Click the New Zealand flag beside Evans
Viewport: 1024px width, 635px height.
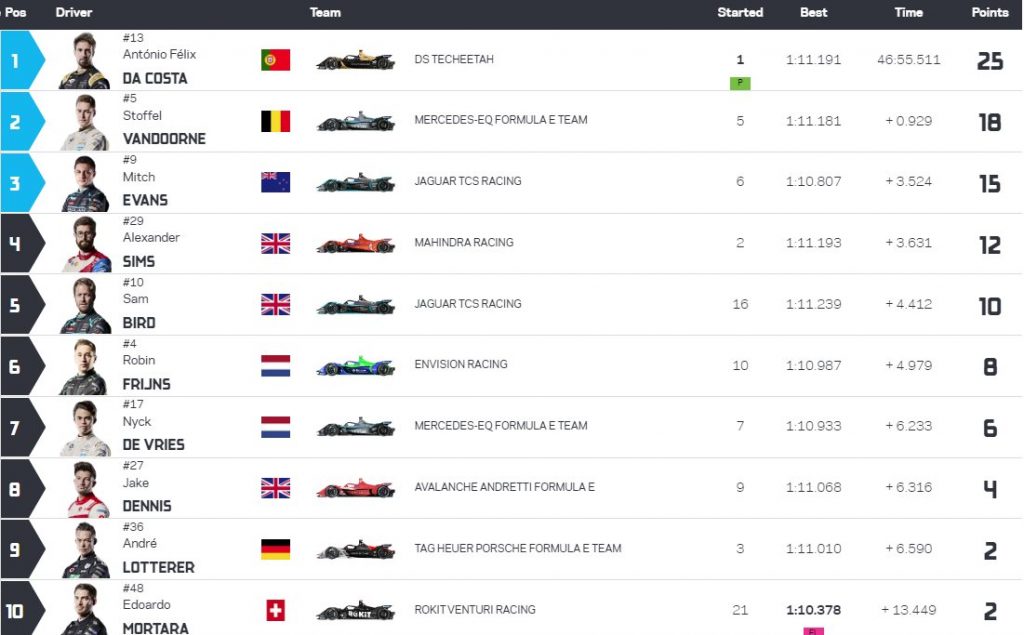[x=276, y=182]
